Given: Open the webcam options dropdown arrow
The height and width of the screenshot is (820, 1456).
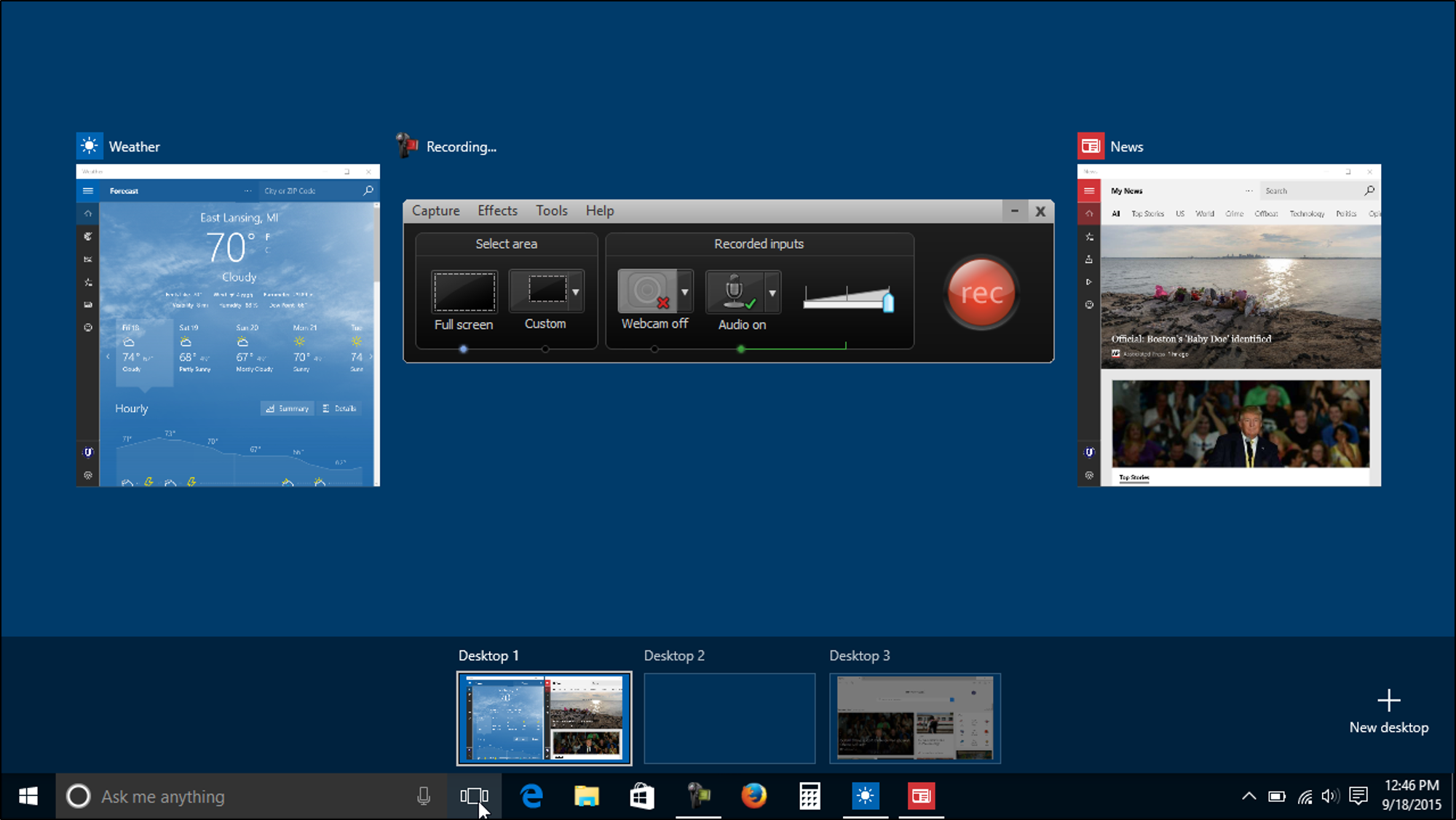Looking at the screenshot, I should [684, 292].
